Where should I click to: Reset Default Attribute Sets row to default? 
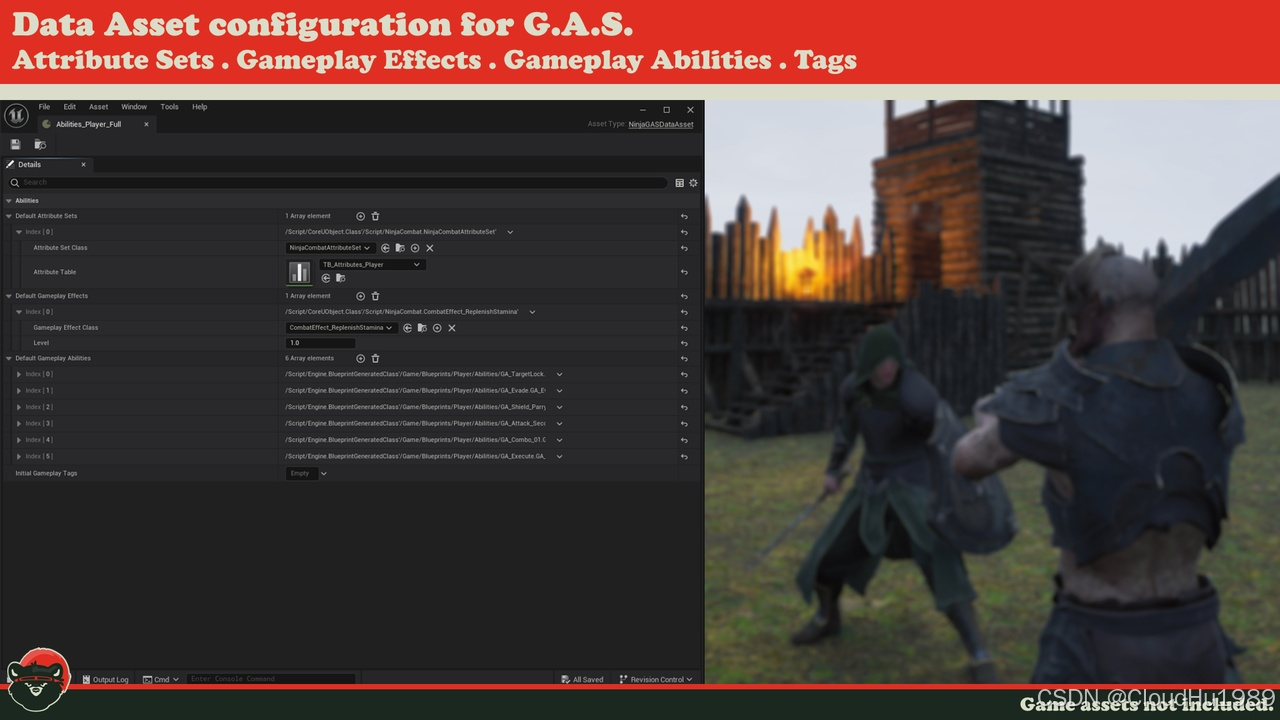point(684,216)
